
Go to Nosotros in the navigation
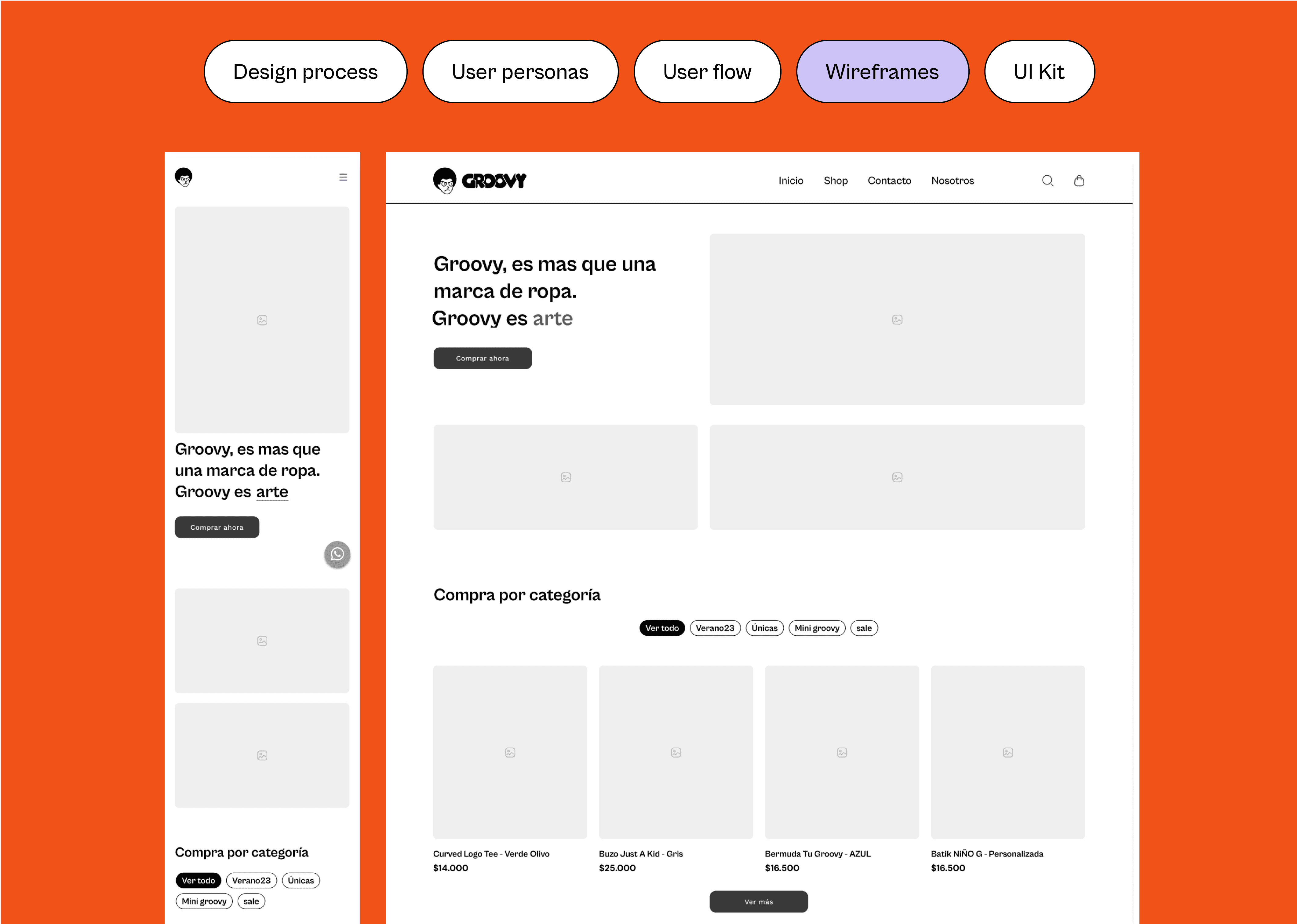[x=952, y=180]
